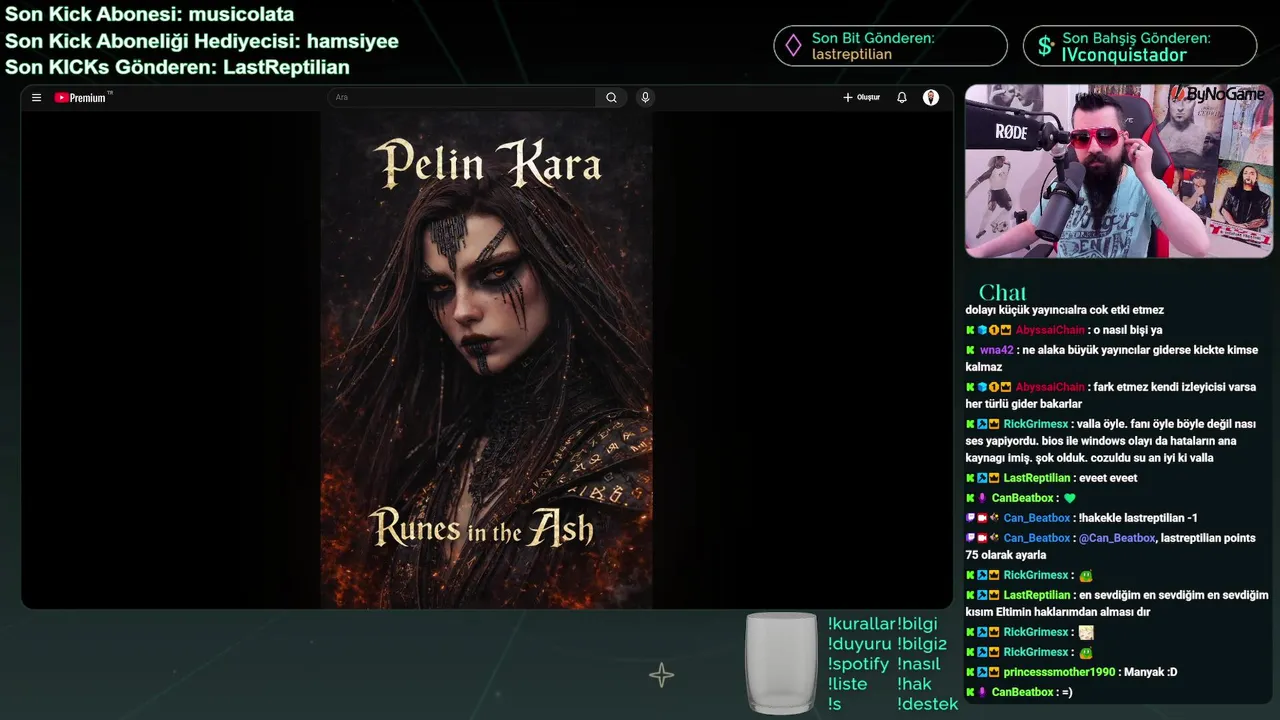Click the search magnifier button
1280x720 pixels.
611,97
